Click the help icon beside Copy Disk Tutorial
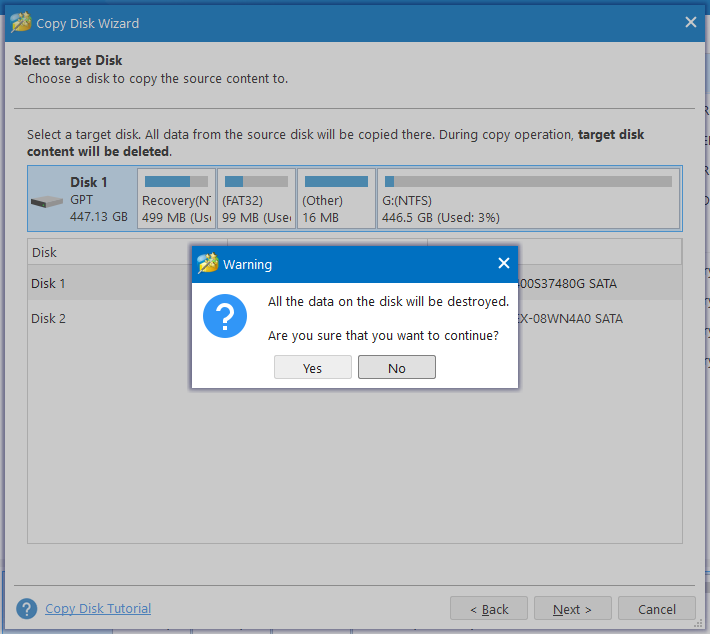Viewport: 710px width, 634px height. tap(27, 609)
